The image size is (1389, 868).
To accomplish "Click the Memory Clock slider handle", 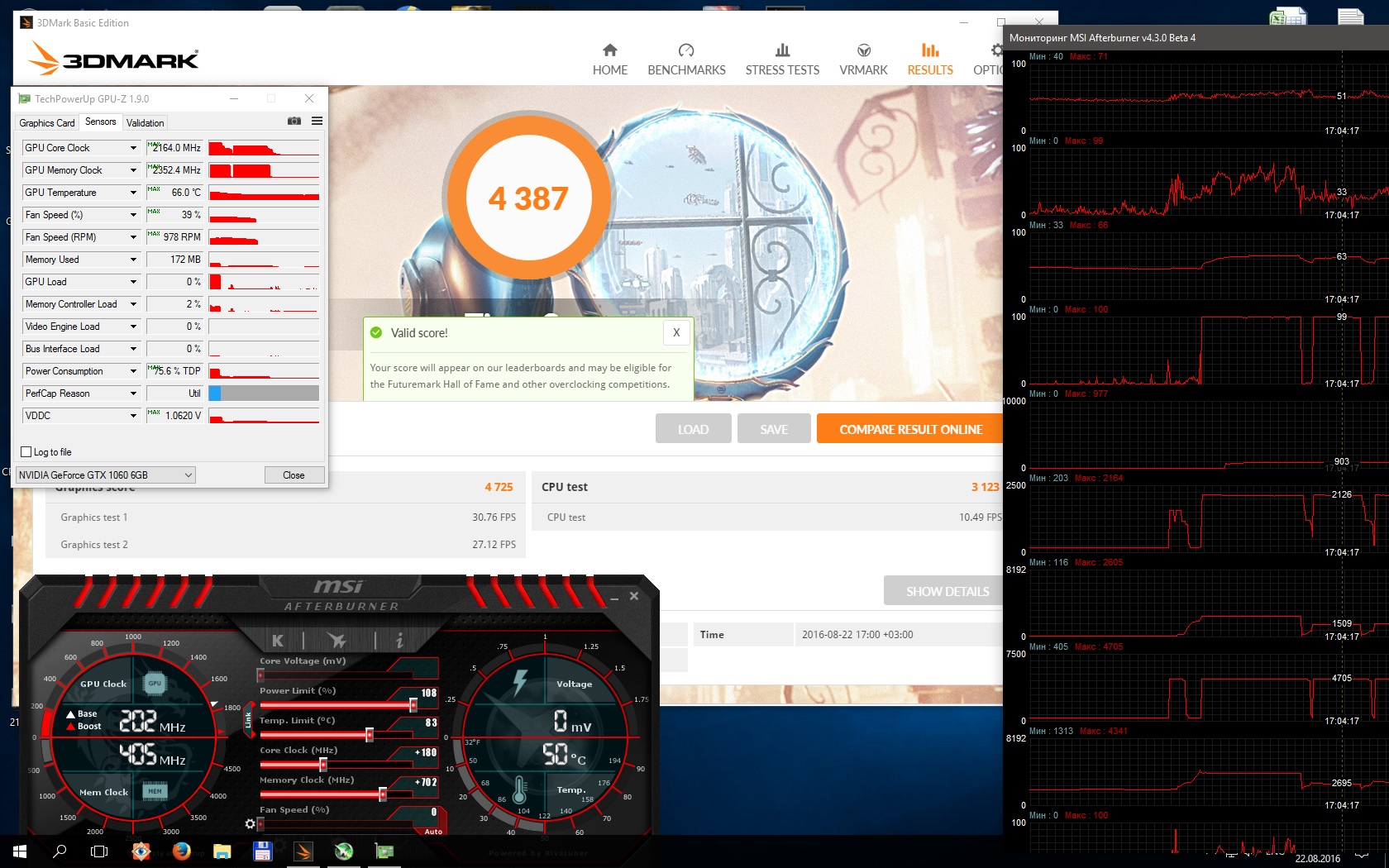I will (383, 794).
